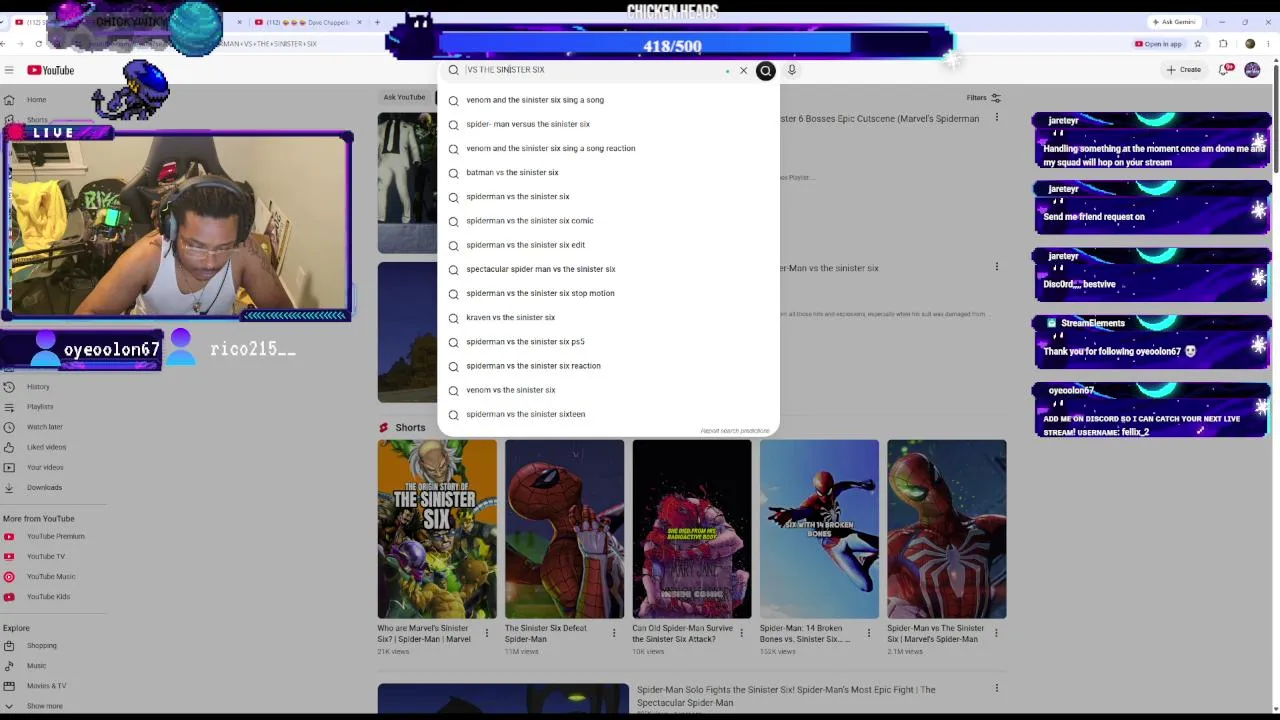The height and width of the screenshot is (720, 1280).
Task: Open the Filters options
Action: [983, 98]
